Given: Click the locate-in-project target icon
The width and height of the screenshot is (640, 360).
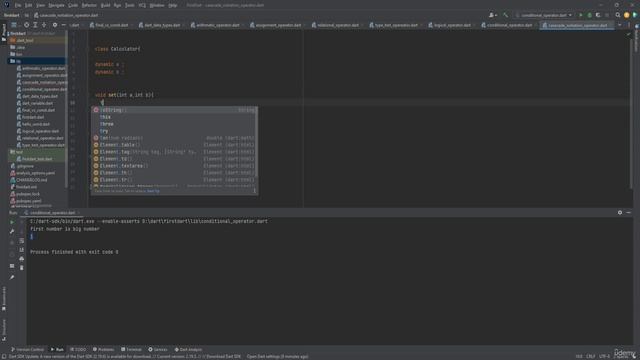Looking at the screenshot, I should (x=27, y=25).
